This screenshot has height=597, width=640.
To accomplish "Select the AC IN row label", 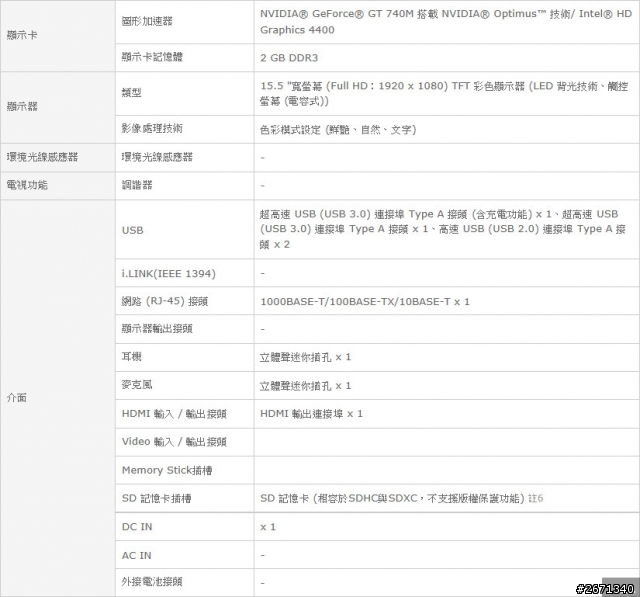I will click(136, 555).
